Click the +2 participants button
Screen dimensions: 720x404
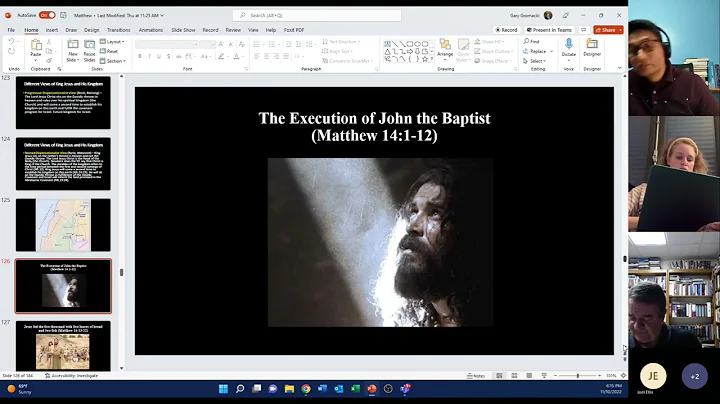(x=695, y=376)
